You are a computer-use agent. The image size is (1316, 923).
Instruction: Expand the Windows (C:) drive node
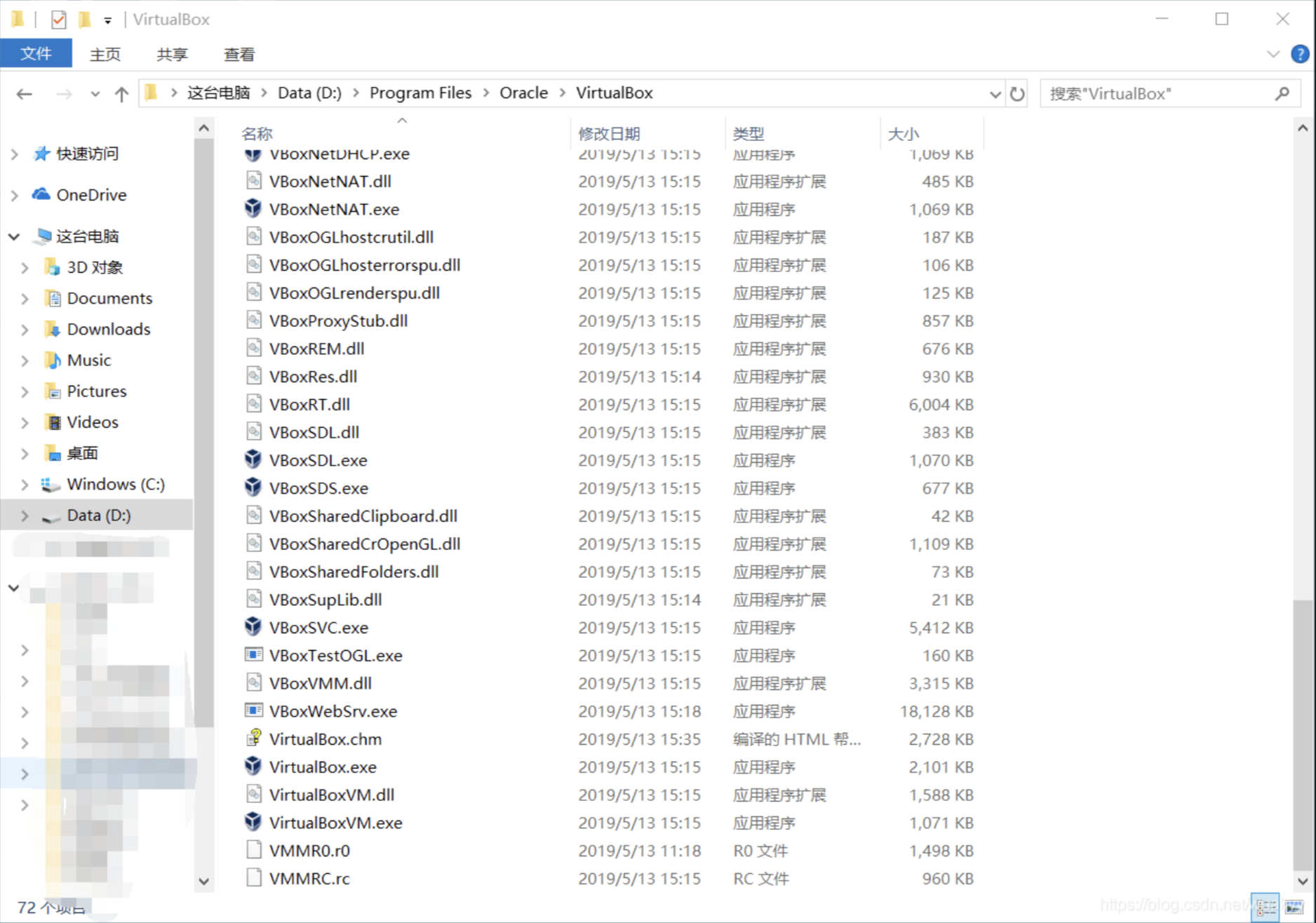click(25, 484)
